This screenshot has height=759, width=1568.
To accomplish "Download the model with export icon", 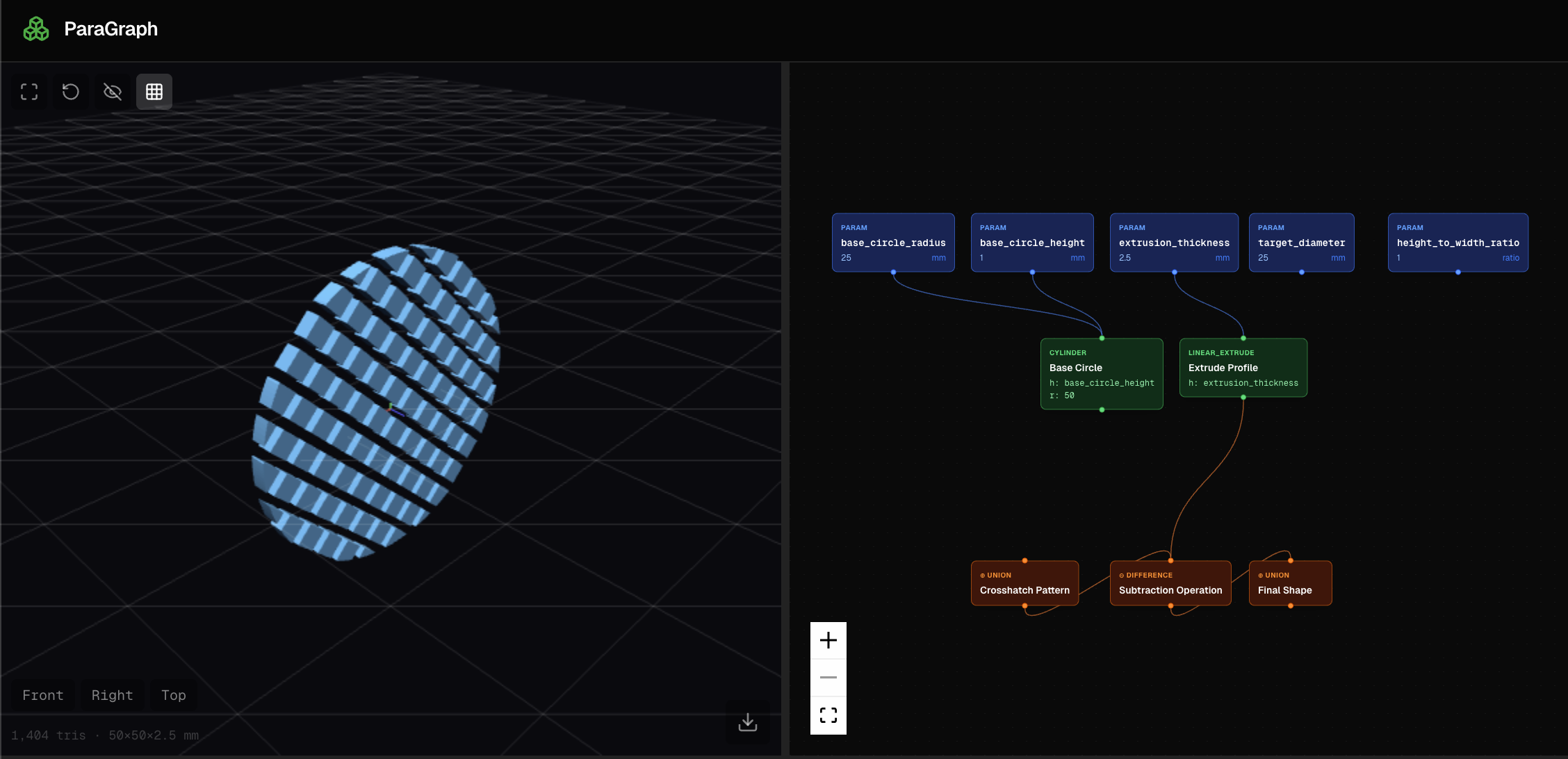I will 748,722.
